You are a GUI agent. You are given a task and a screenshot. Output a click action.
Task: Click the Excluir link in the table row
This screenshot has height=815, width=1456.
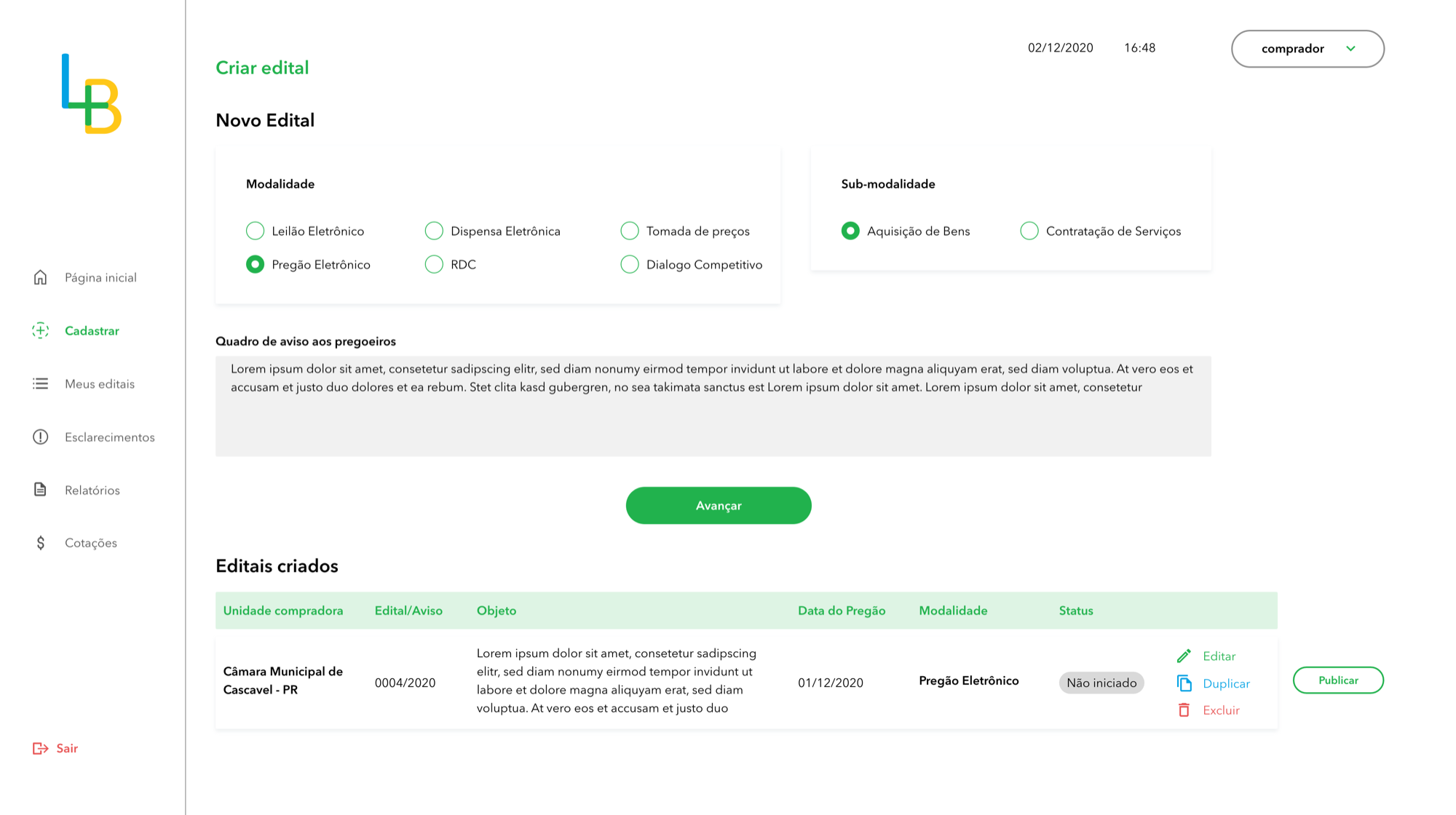pos(1221,709)
